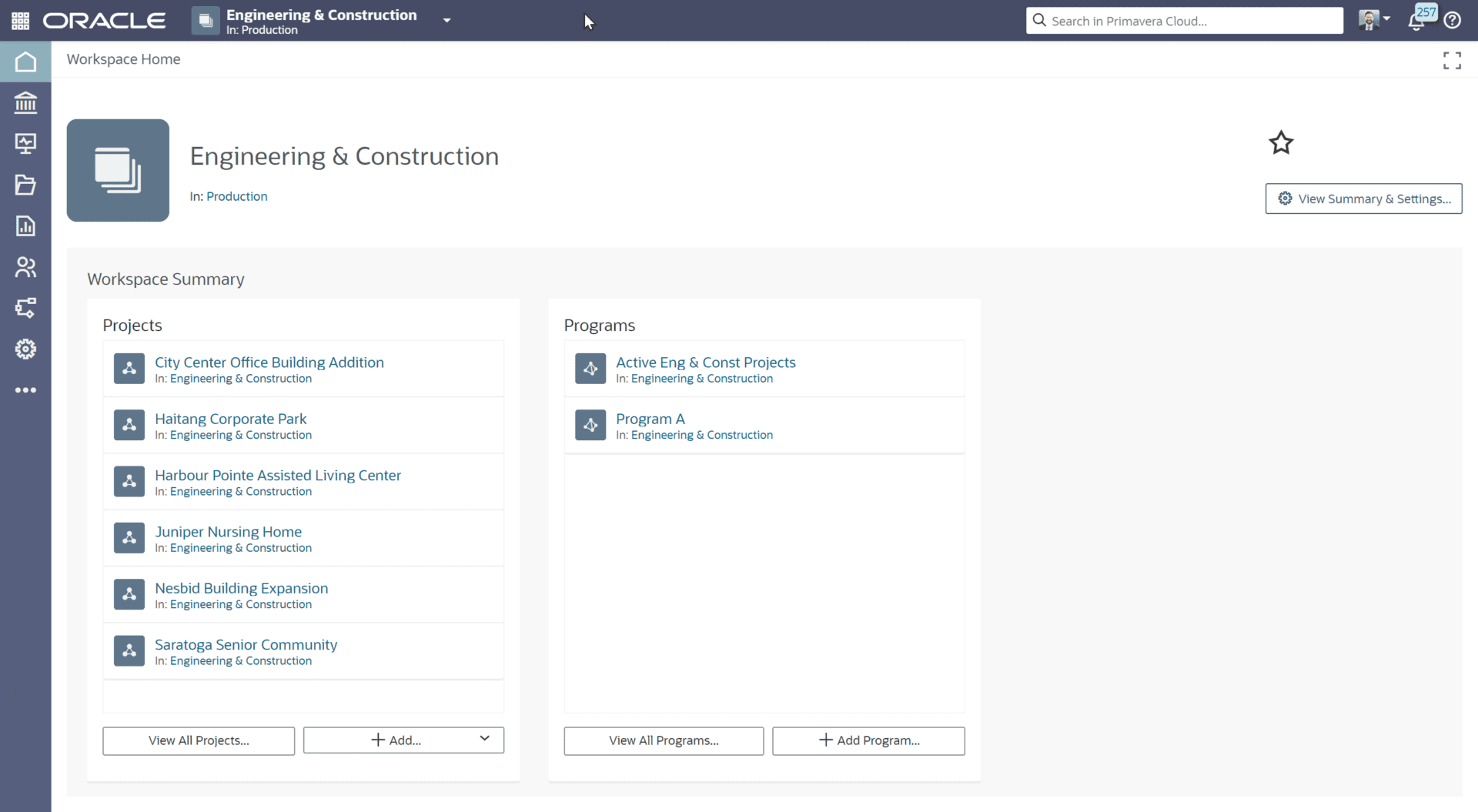Click workspace icon beside Engineering & Construction header
The width and height of the screenshot is (1478, 812).
pyautogui.click(x=206, y=21)
